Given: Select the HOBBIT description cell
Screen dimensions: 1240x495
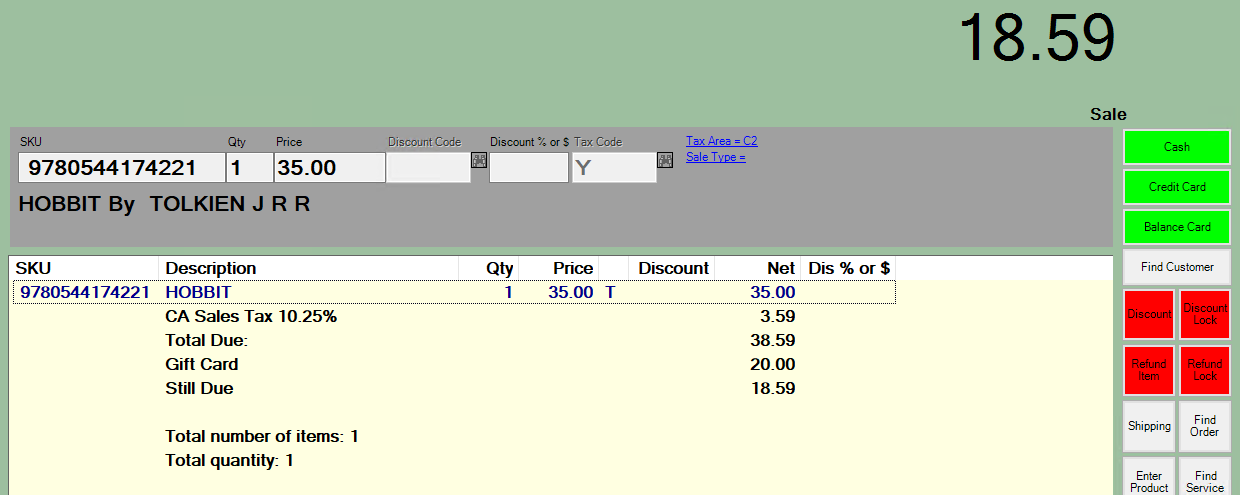Looking at the screenshot, I should [198, 292].
